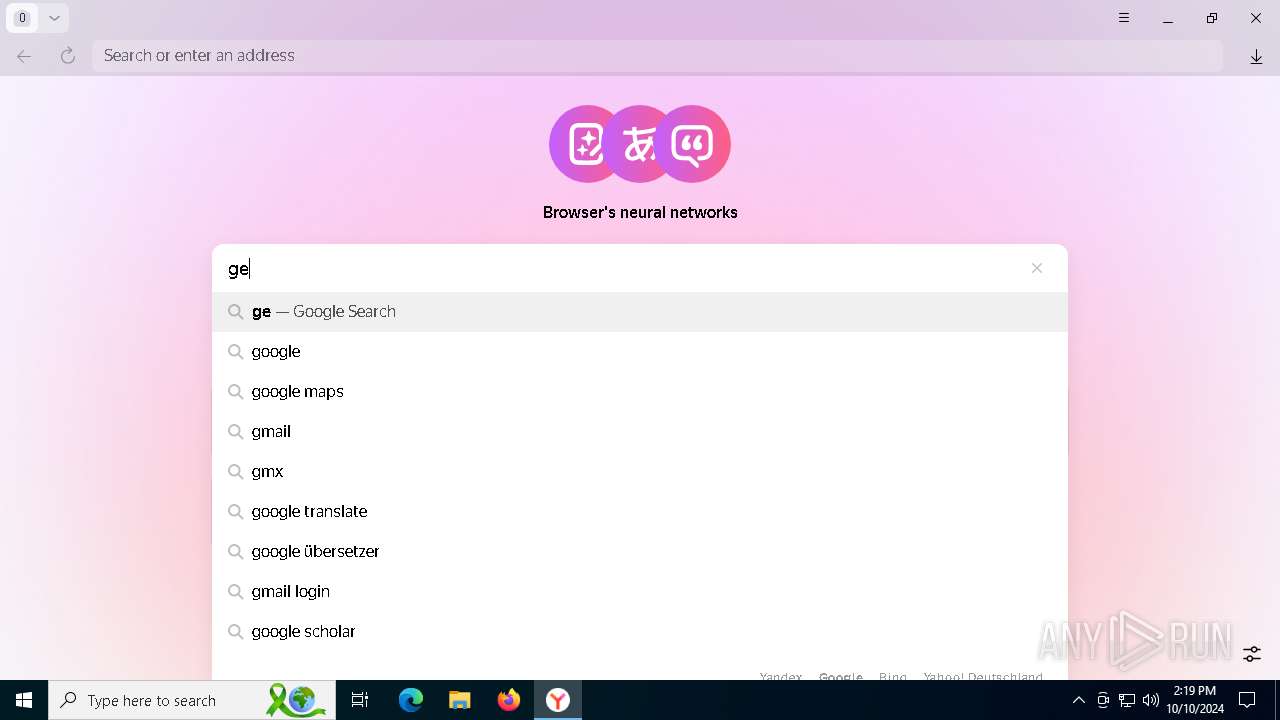Open the quote chat neural network icon

click(694, 144)
